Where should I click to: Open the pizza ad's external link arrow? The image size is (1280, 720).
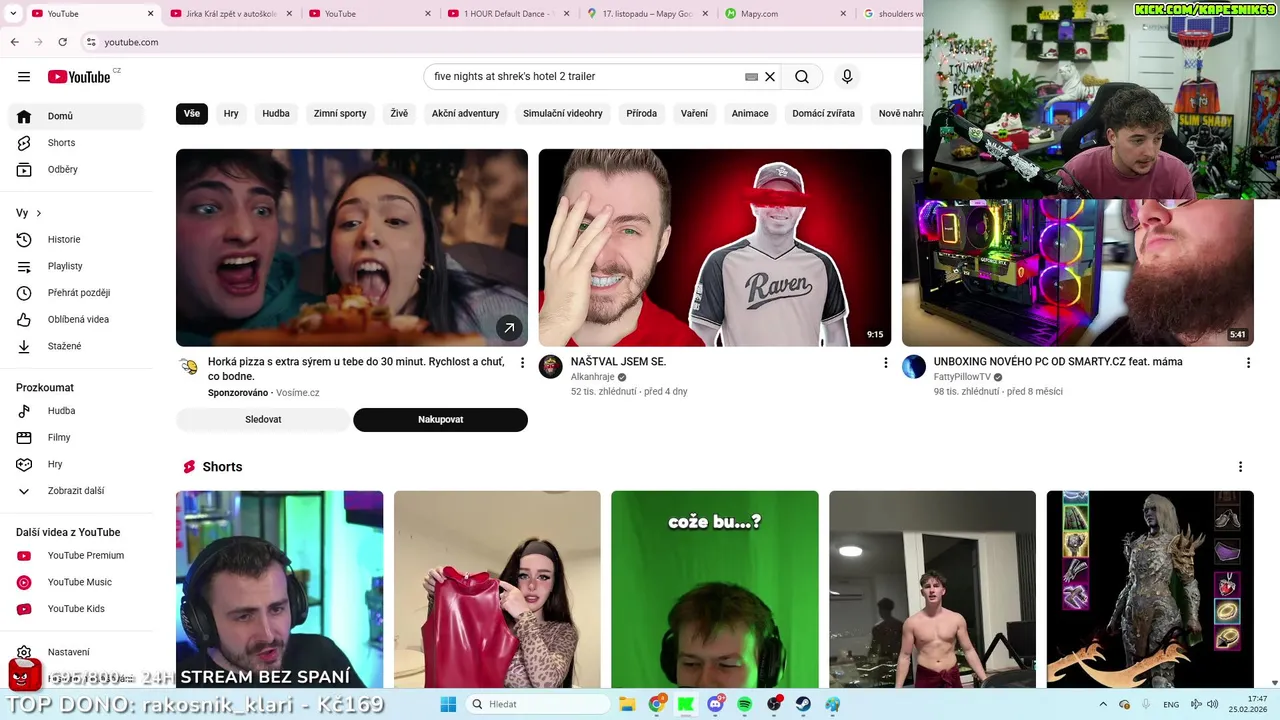click(x=509, y=328)
